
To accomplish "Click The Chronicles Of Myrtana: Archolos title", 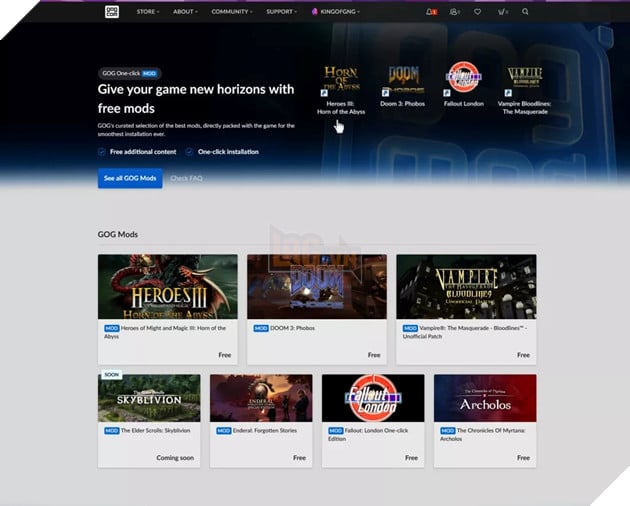I will (x=483, y=434).
